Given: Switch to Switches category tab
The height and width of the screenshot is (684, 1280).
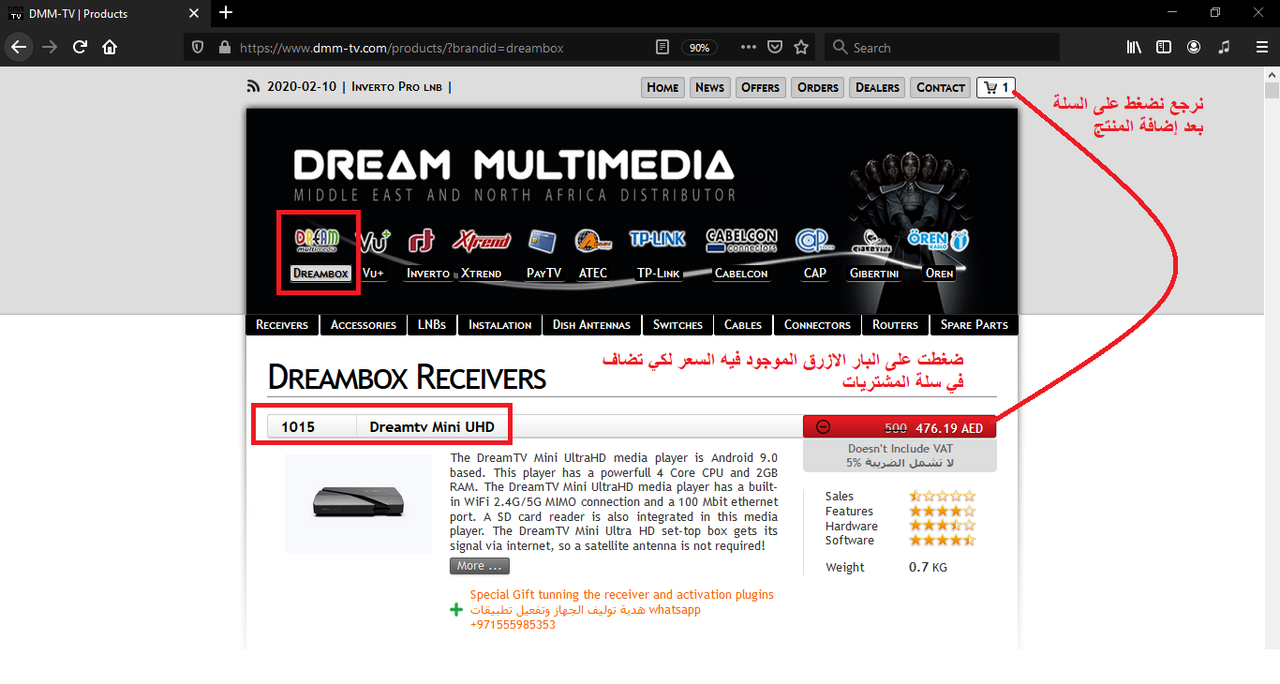Looking at the screenshot, I should 678,325.
